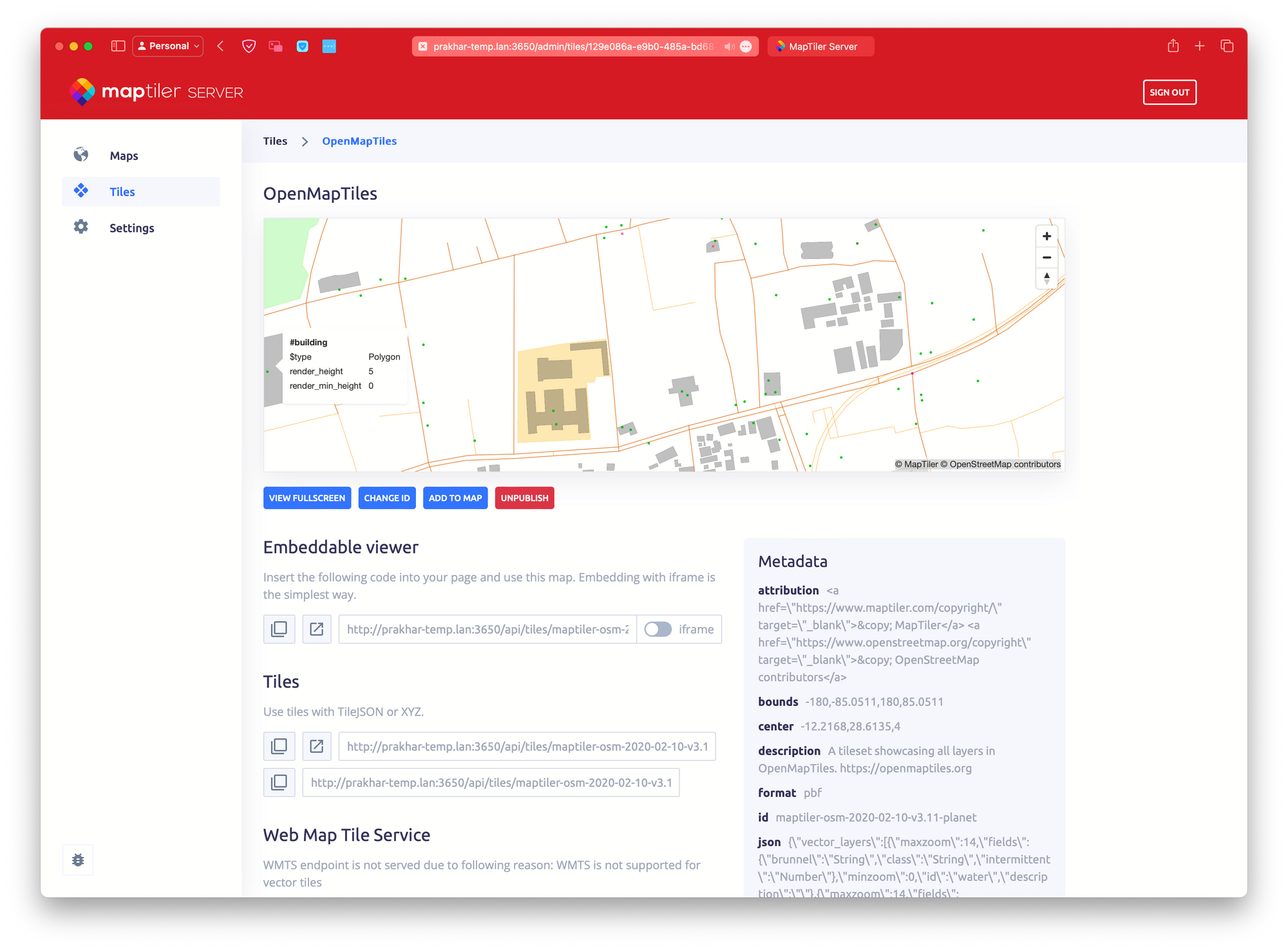Screen dimensions: 1288x951
Task: Click the pink screens extension icon
Action: 276,46
